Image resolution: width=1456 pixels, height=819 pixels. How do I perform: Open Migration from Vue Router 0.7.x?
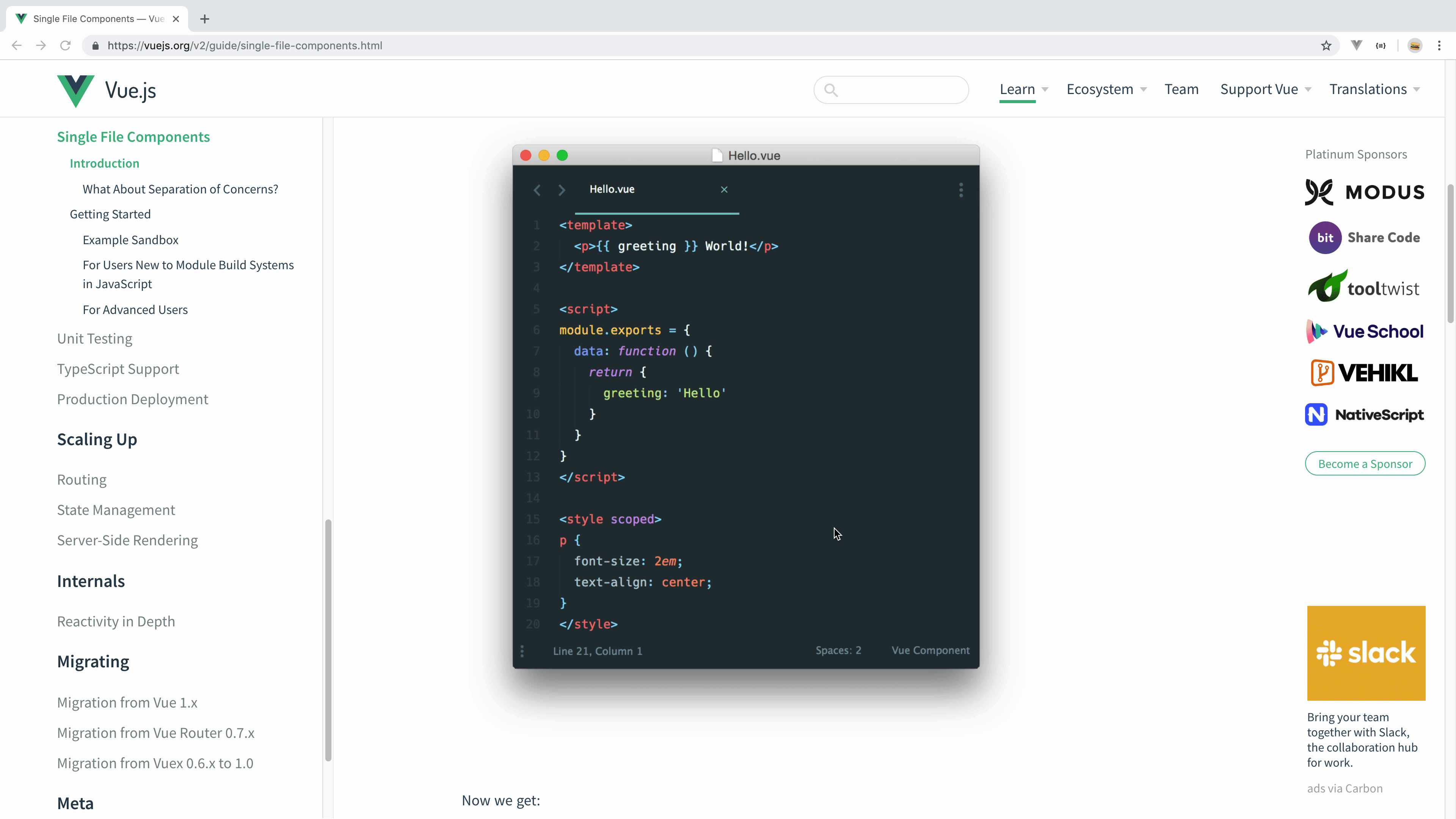click(156, 733)
